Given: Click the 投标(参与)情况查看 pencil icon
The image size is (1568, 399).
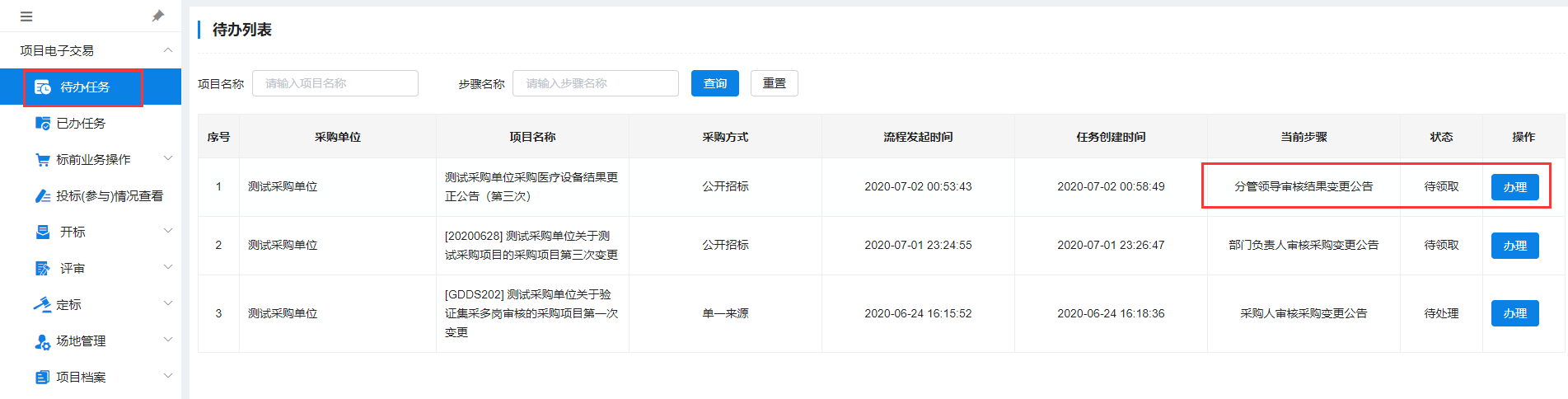Looking at the screenshot, I should (43, 196).
